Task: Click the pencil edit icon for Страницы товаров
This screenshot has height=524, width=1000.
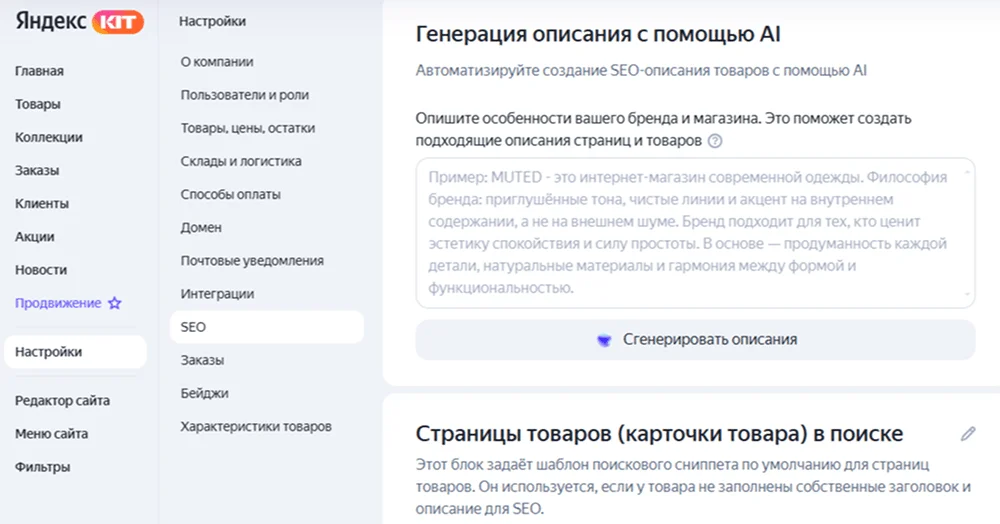Action: point(967,434)
